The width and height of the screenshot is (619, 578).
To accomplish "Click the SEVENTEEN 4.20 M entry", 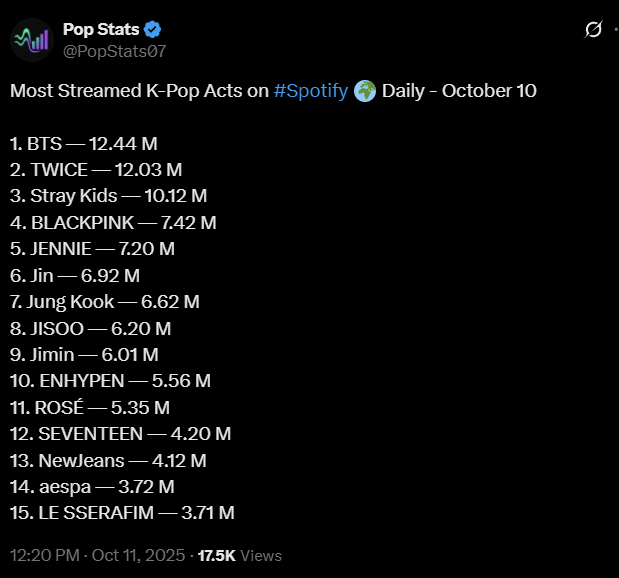I will 120,434.
